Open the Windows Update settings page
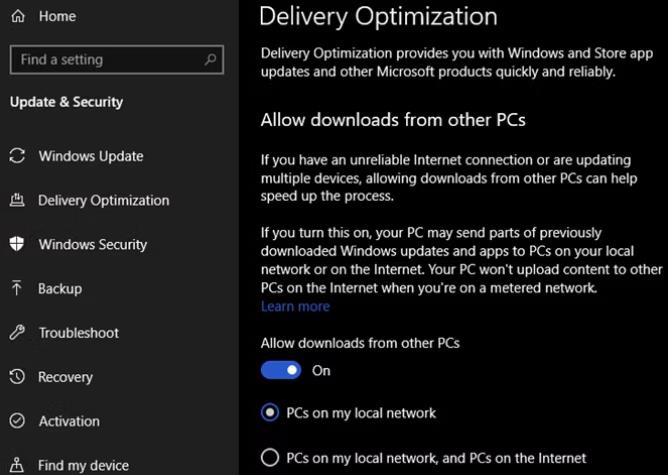The width and height of the screenshot is (668, 475). pos(90,156)
